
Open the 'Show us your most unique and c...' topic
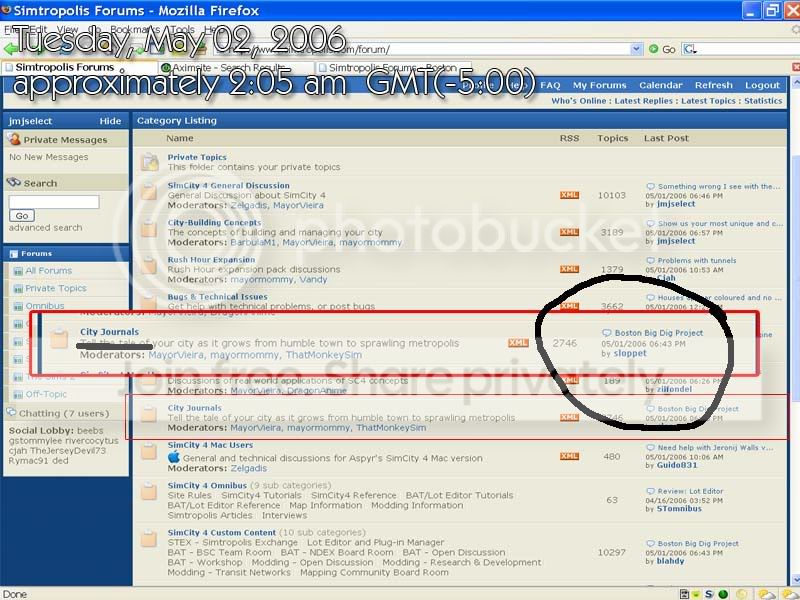pyautogui.click(x=720, y=223)
